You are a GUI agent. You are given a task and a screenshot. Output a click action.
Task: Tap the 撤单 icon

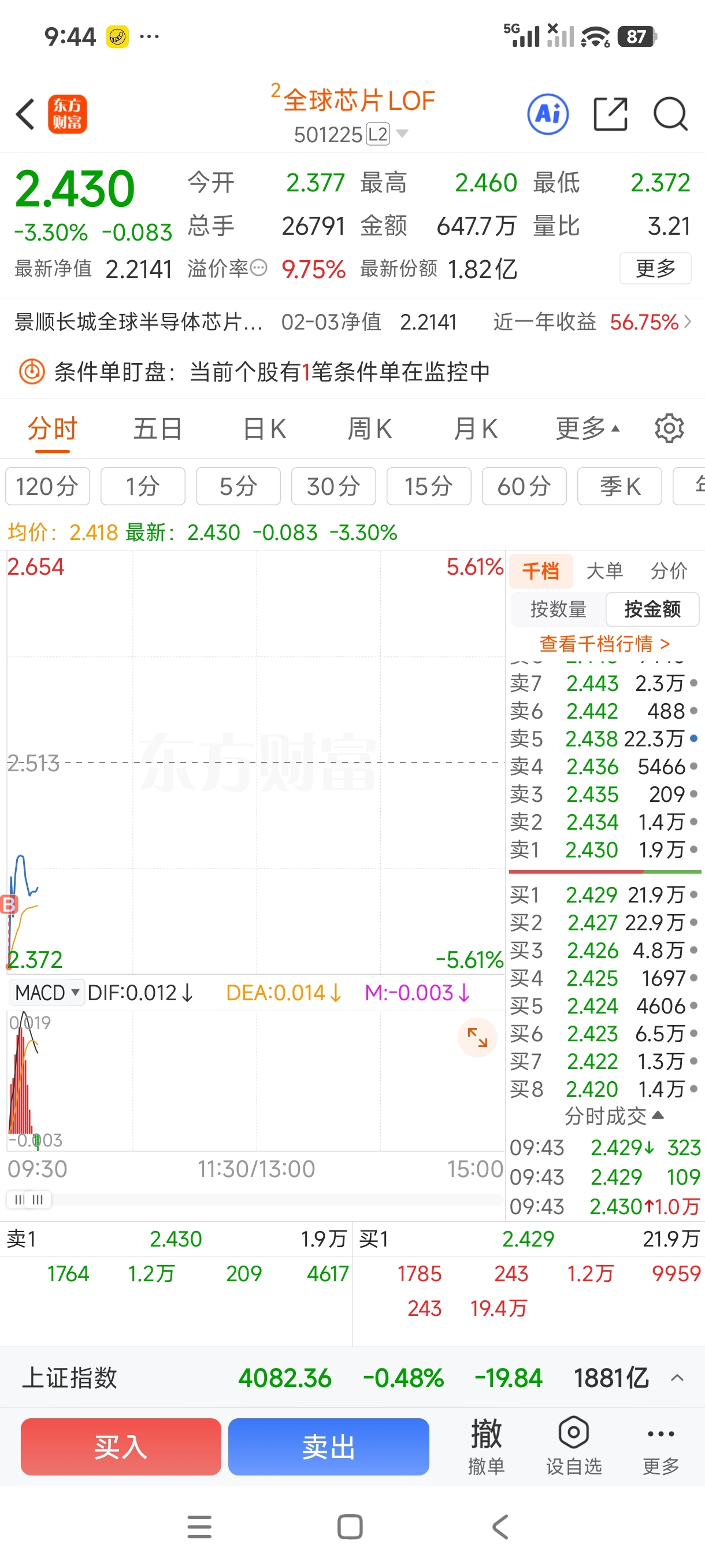[486, 1445]
